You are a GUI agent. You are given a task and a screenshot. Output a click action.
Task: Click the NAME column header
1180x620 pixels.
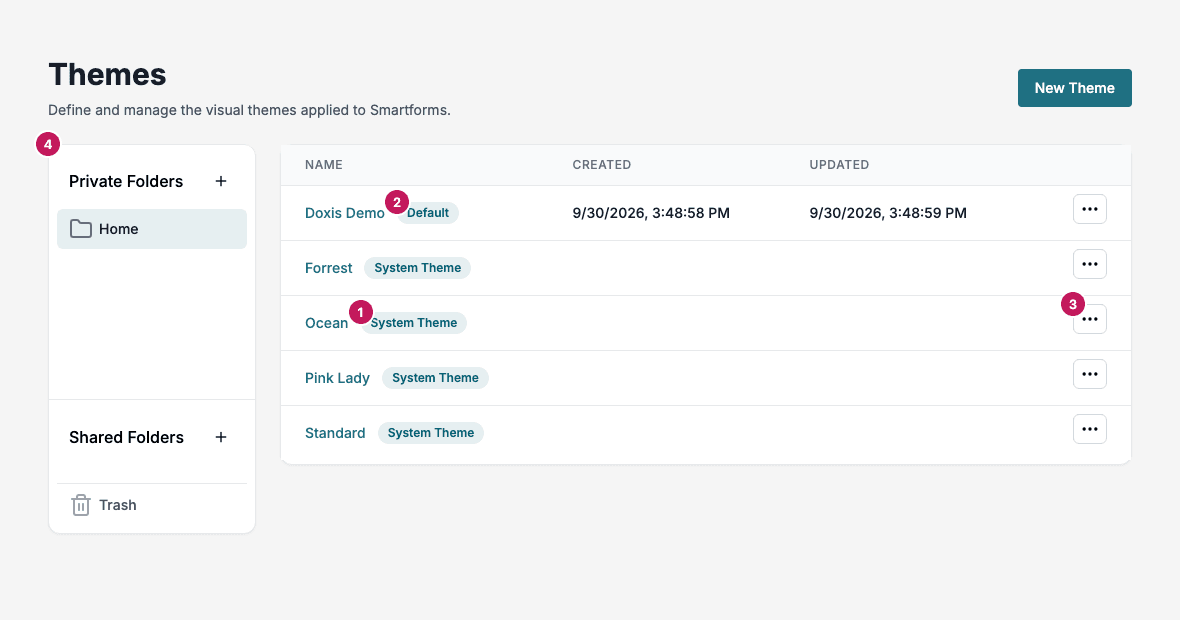click(x=324, y=165)
